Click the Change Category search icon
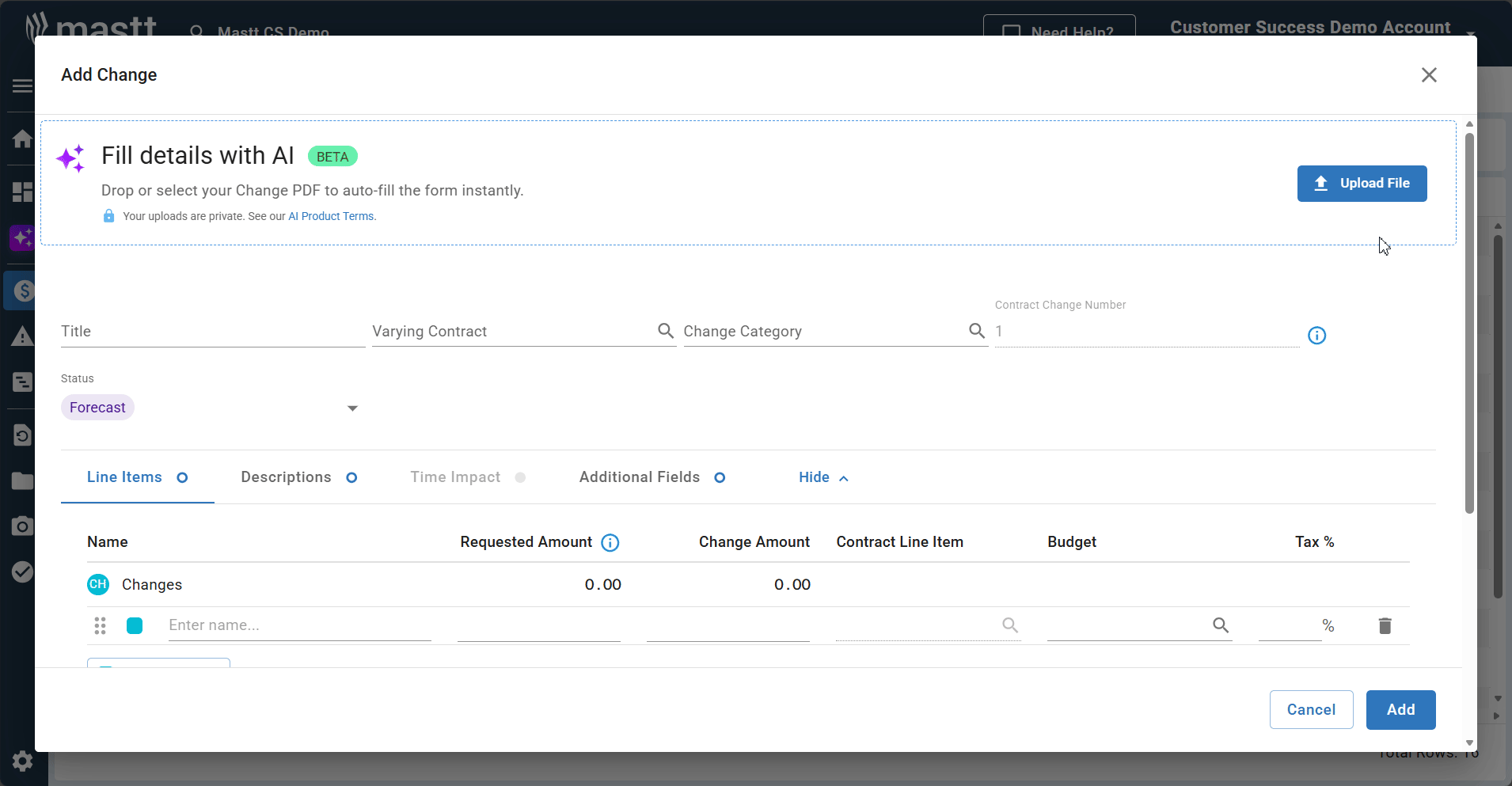 click(977, 331)
